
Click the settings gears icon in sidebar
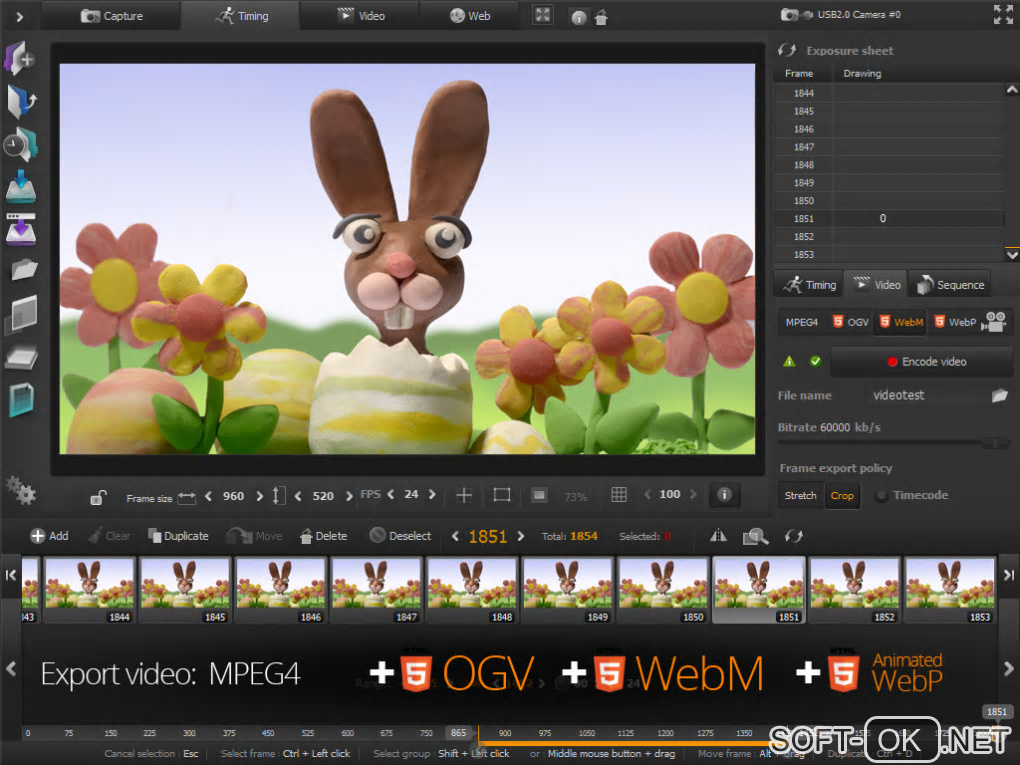20,489
